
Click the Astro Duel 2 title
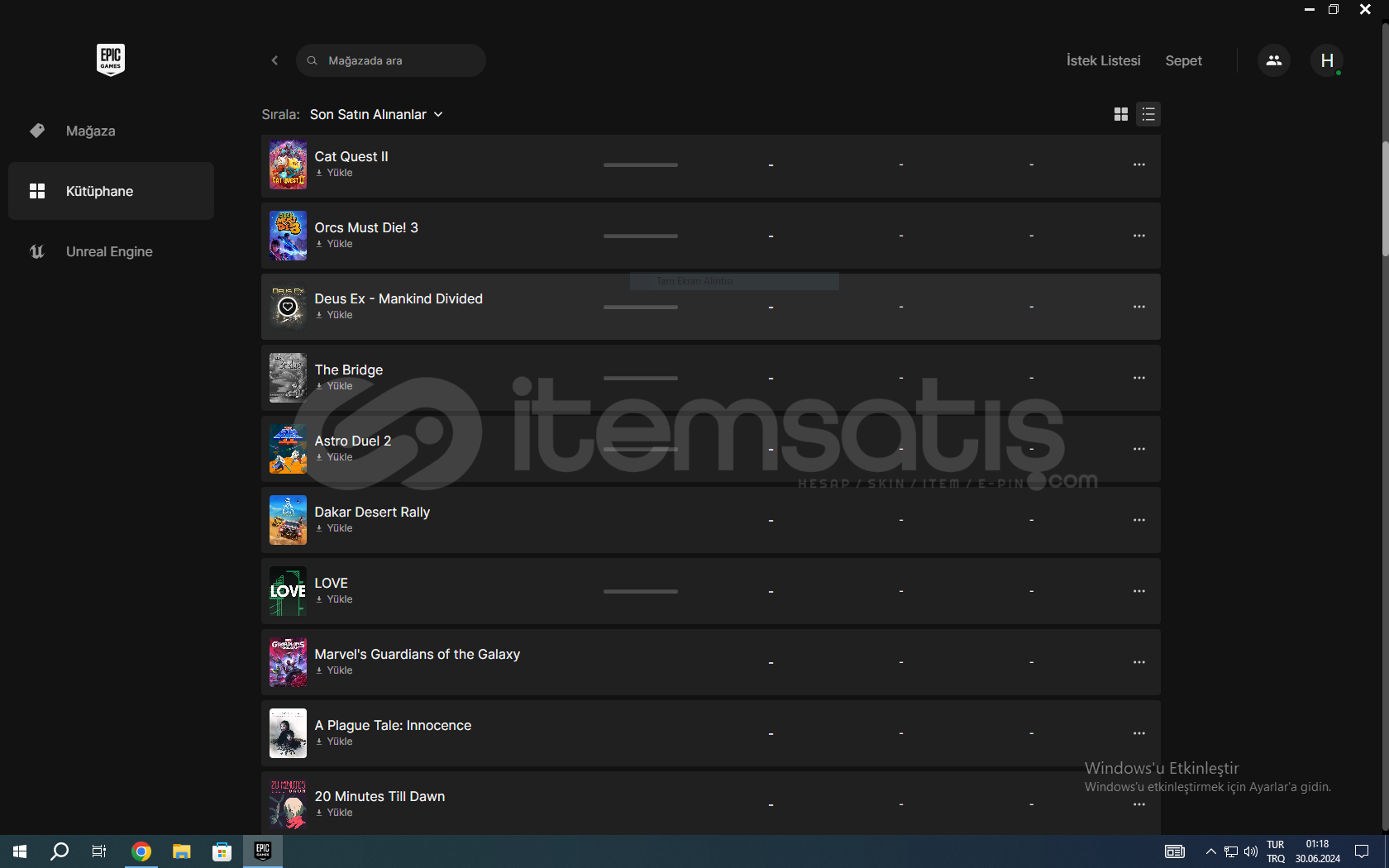point(353,441)
